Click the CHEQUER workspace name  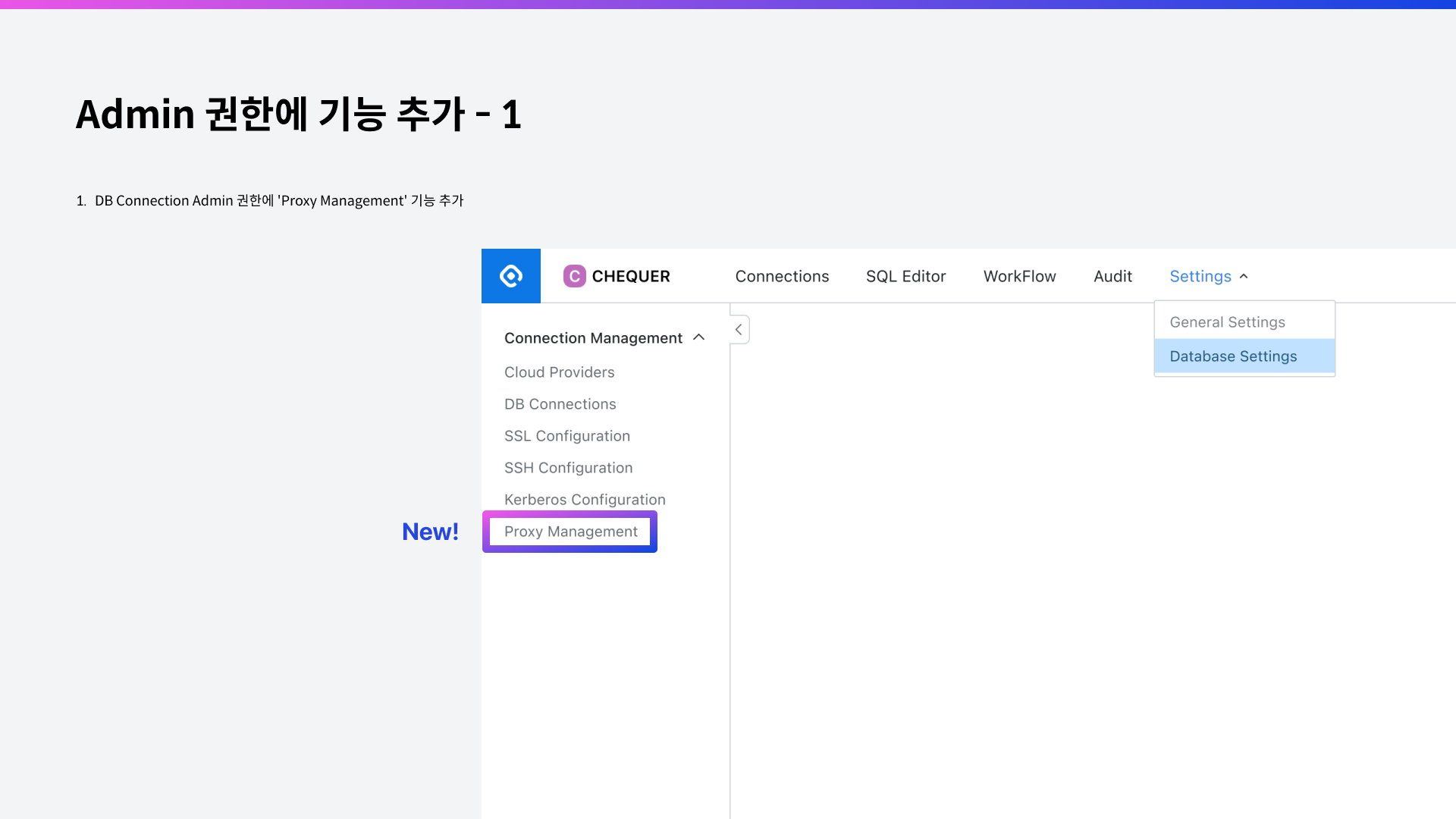point(630,277)
